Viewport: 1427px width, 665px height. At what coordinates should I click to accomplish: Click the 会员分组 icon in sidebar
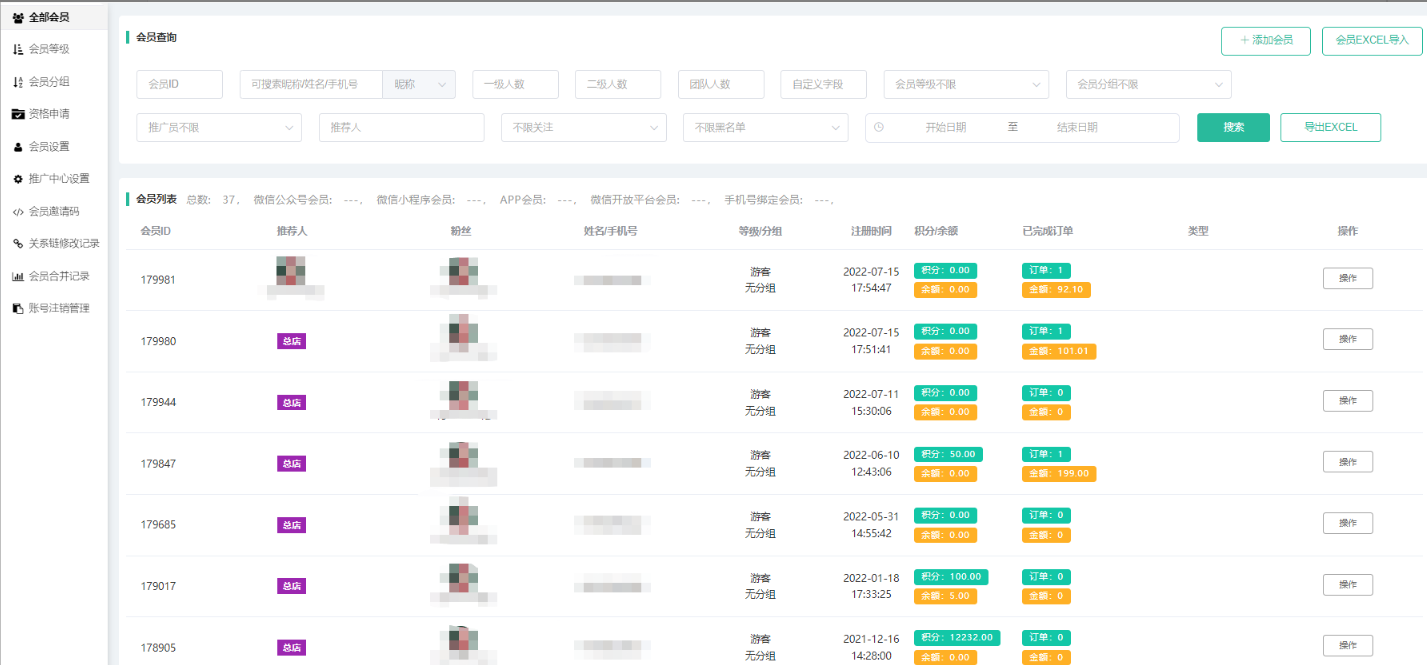coord(18,82)
